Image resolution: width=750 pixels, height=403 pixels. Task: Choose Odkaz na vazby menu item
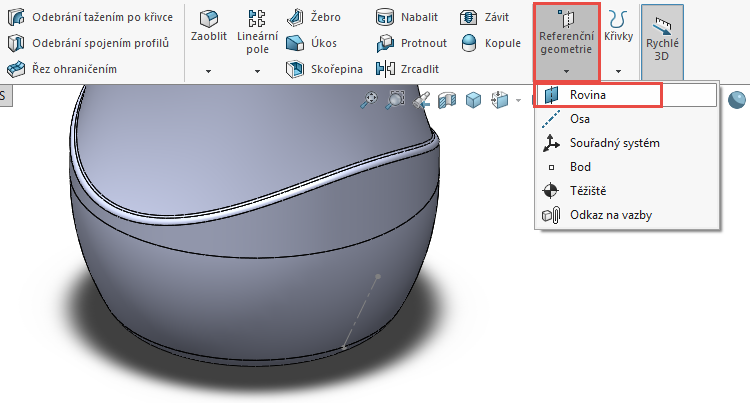point(626,215)
